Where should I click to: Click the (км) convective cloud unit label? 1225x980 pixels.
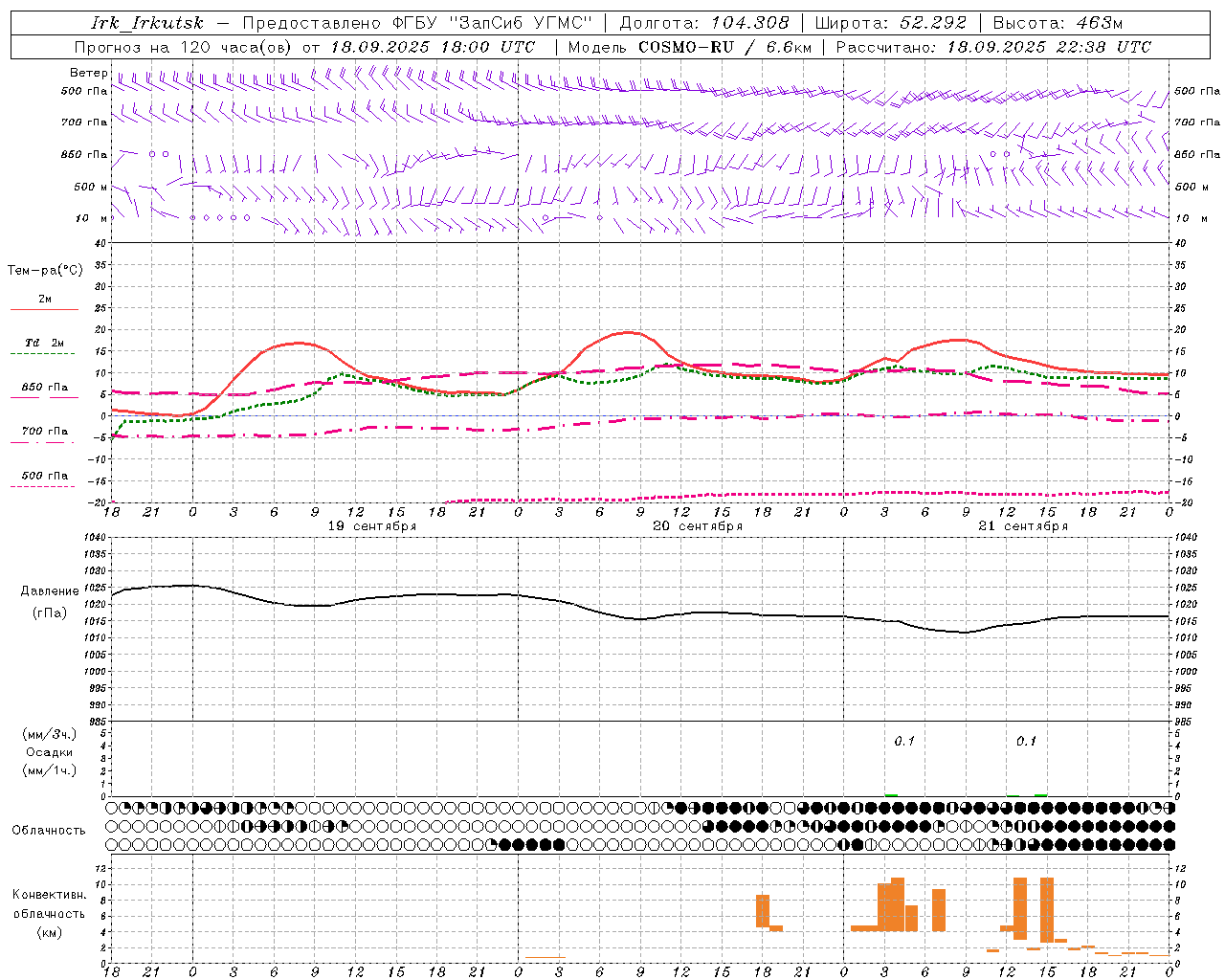point(50,932)
